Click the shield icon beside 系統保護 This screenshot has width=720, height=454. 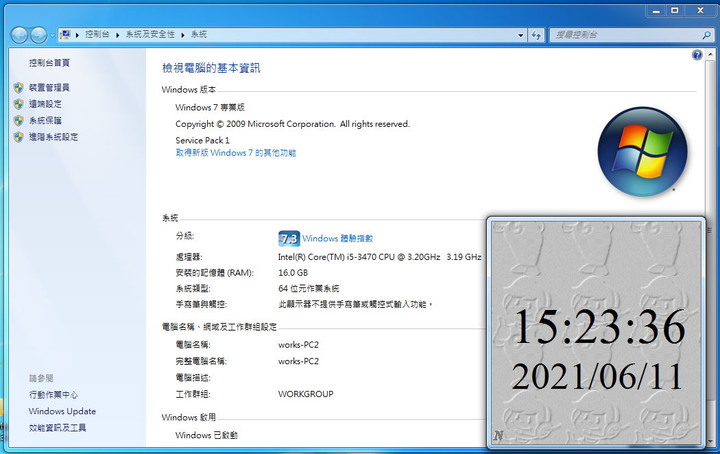click(18, 121)
